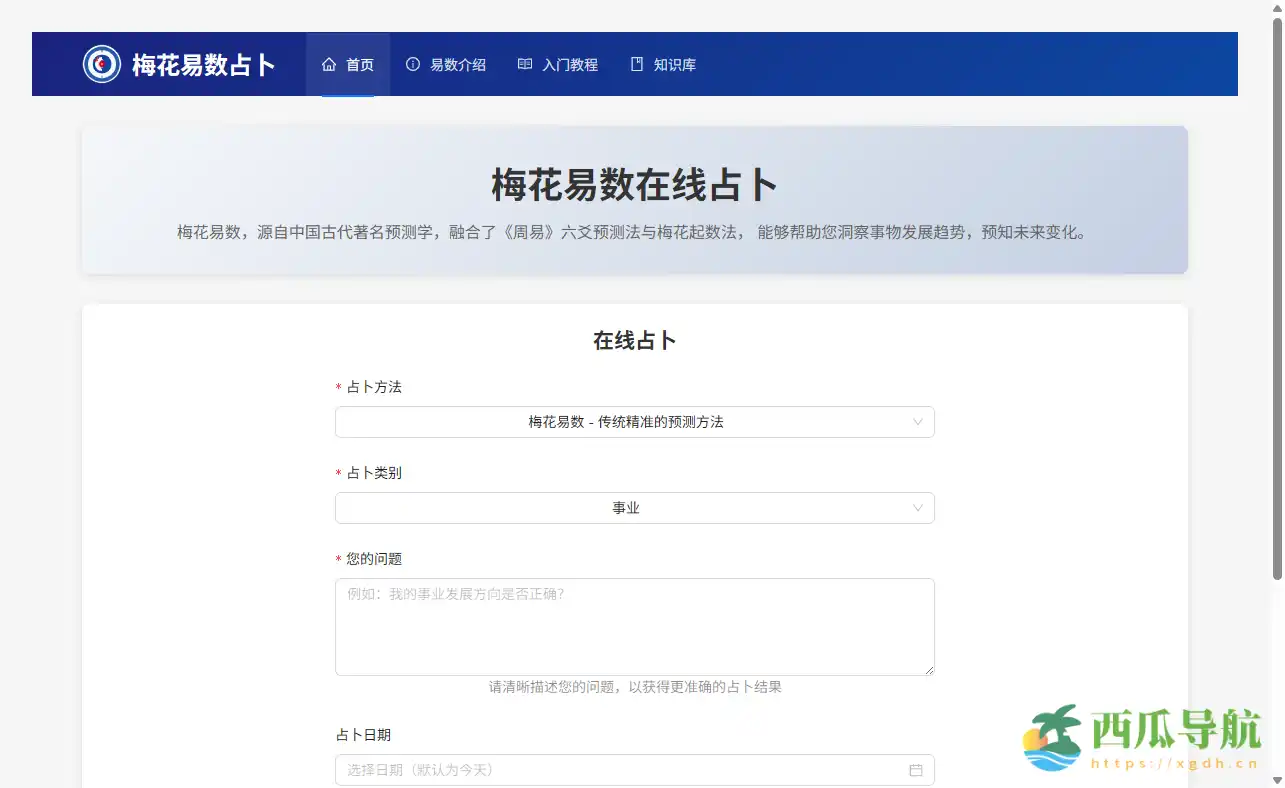Click the 梅花易数占卜 site title text
The image size is (1285, 788).
204,65
